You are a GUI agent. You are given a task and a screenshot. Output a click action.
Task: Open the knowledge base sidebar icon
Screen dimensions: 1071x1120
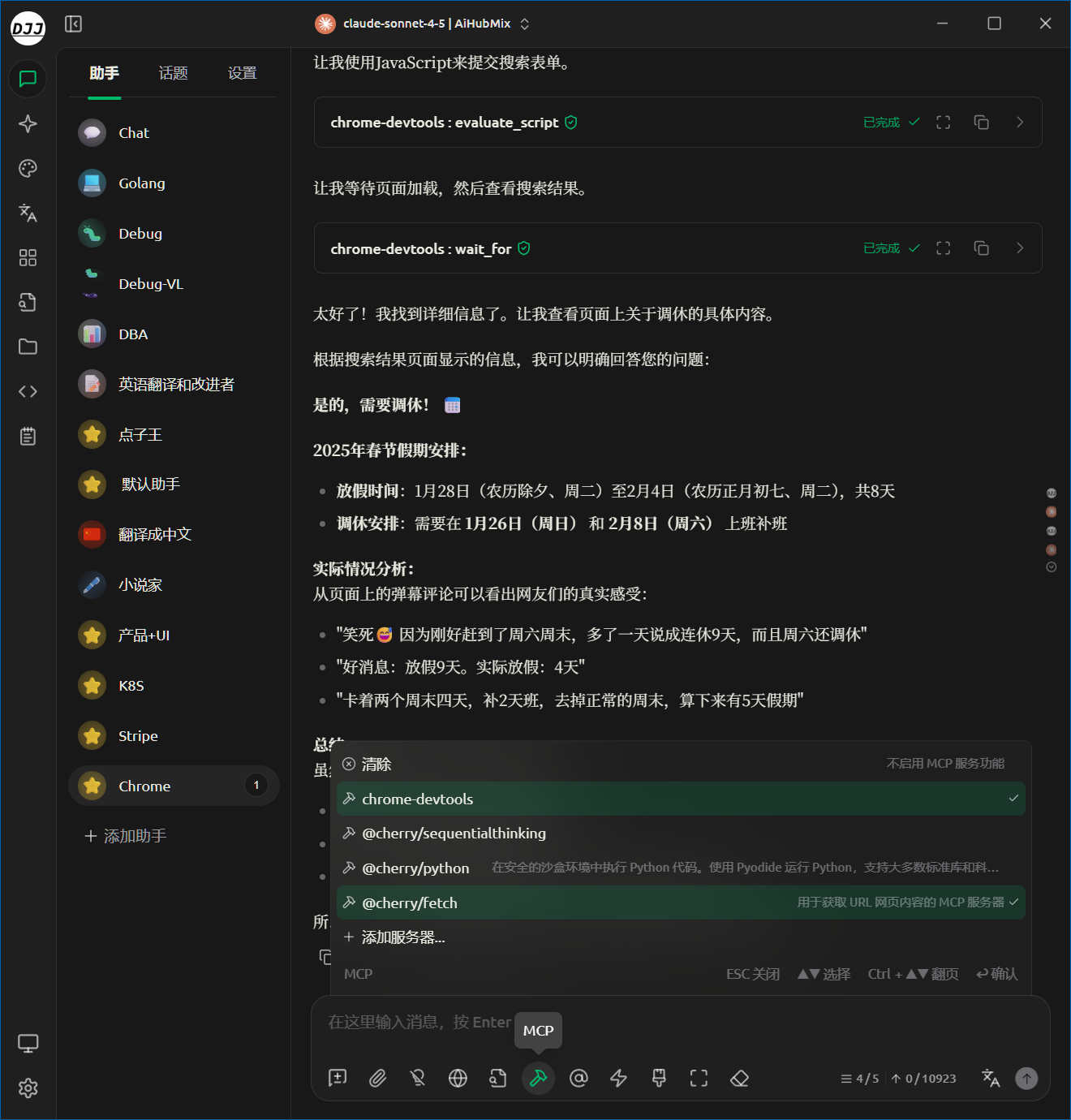click(28, 302)
